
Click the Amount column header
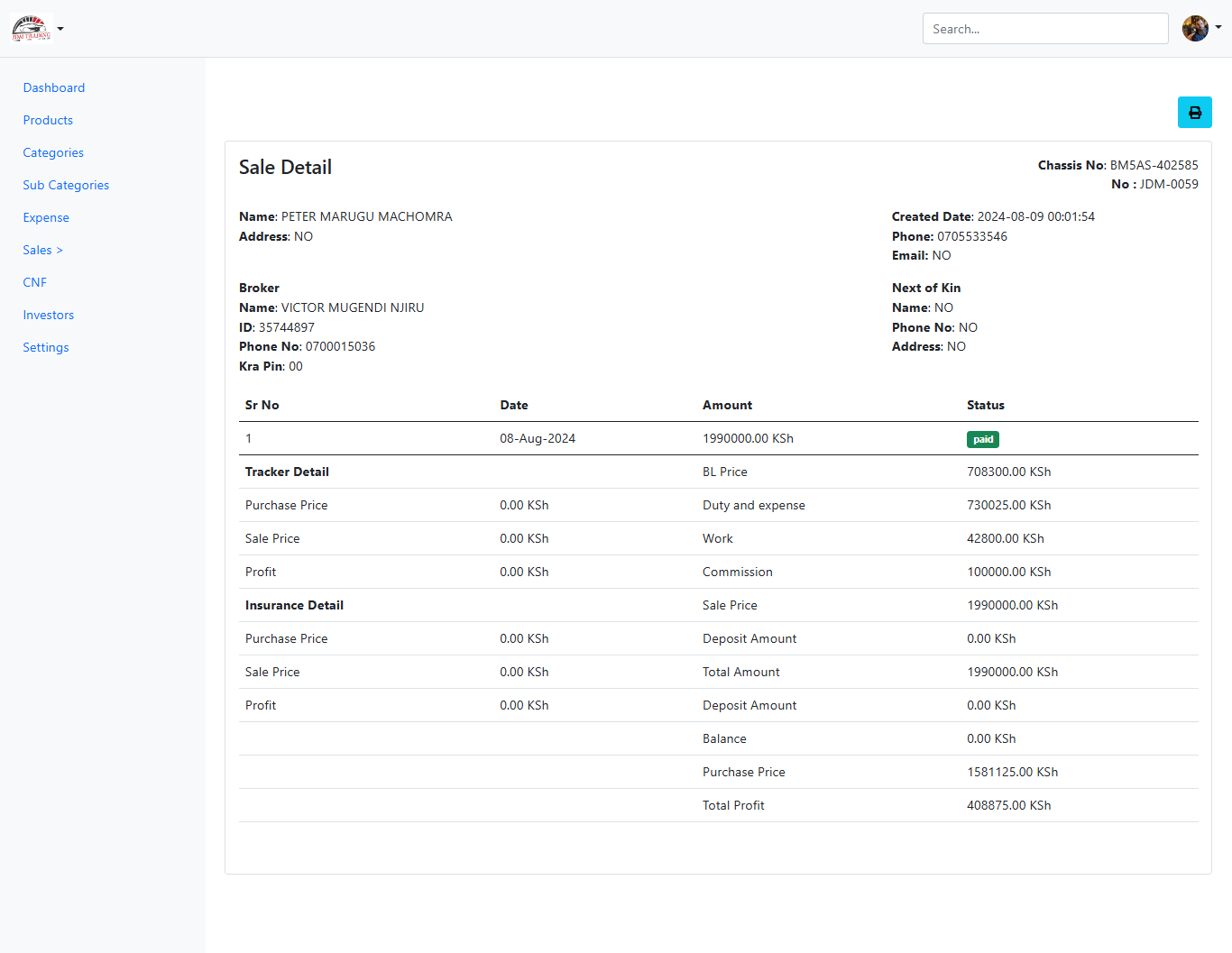tap(727, 405)
